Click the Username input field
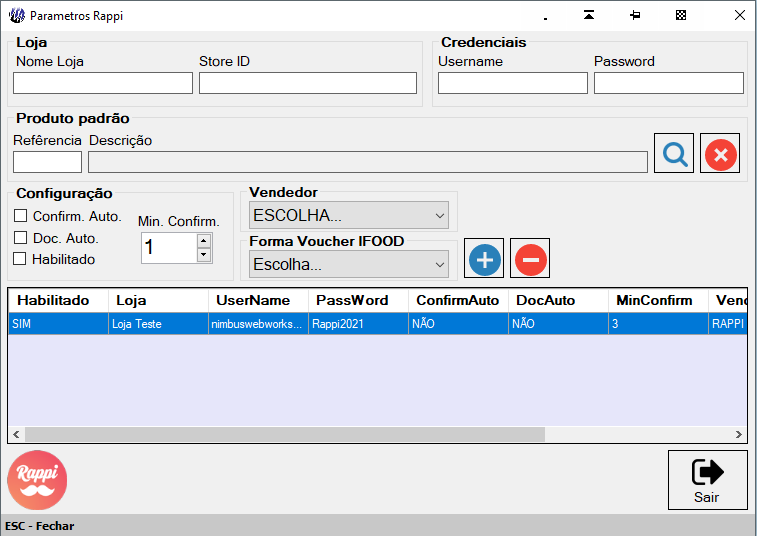This screenshot has width=757, height=536. pyautogui.click(x=513, y=83)
